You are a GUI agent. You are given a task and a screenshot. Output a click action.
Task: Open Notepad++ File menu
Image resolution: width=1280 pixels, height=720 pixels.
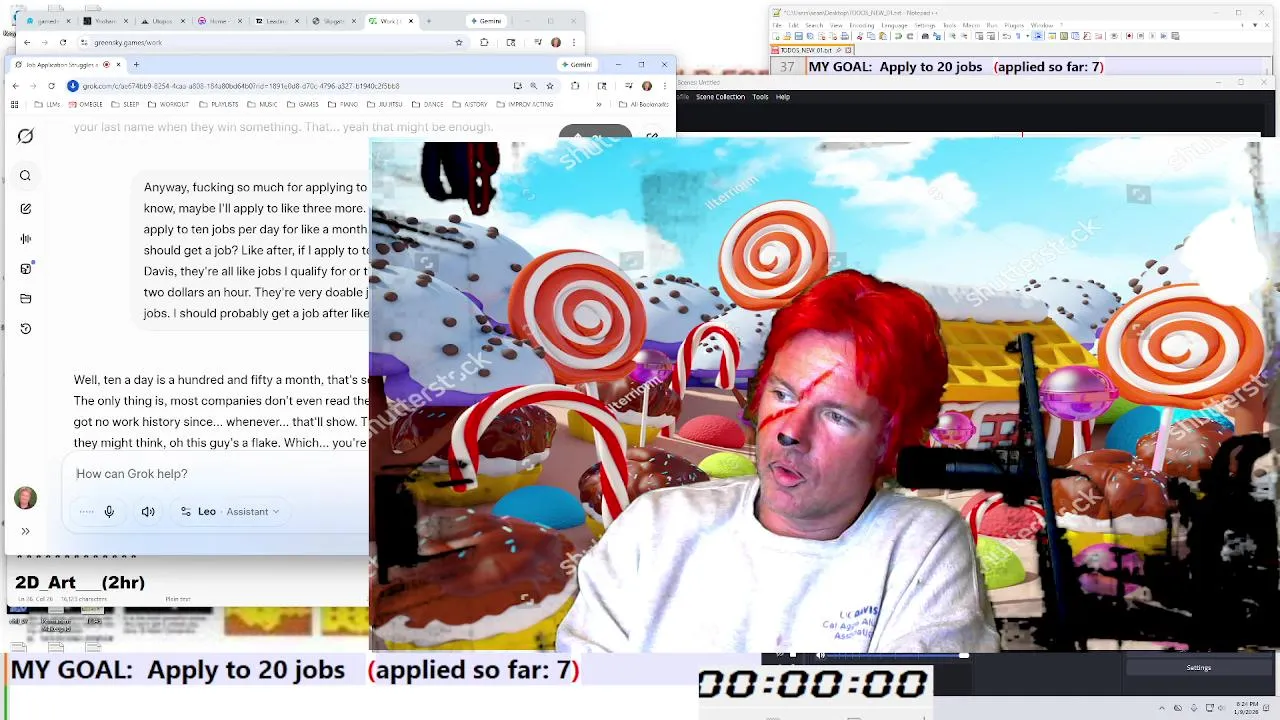[x=777, y=25]
